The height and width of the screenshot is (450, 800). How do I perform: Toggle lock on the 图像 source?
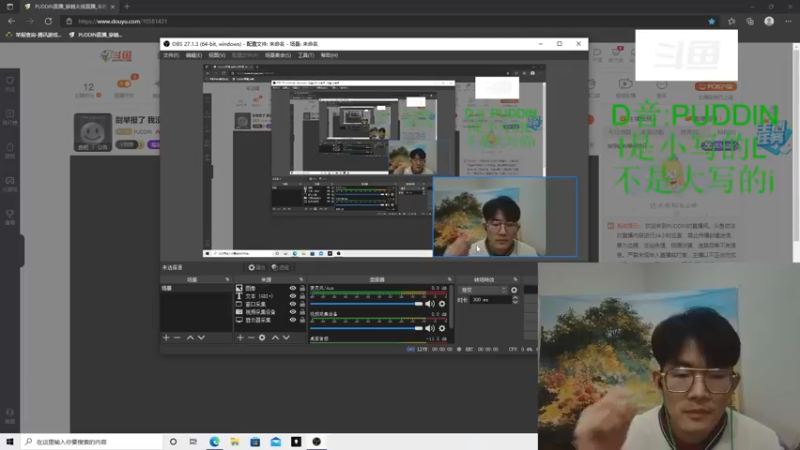[x=302, y=288]
